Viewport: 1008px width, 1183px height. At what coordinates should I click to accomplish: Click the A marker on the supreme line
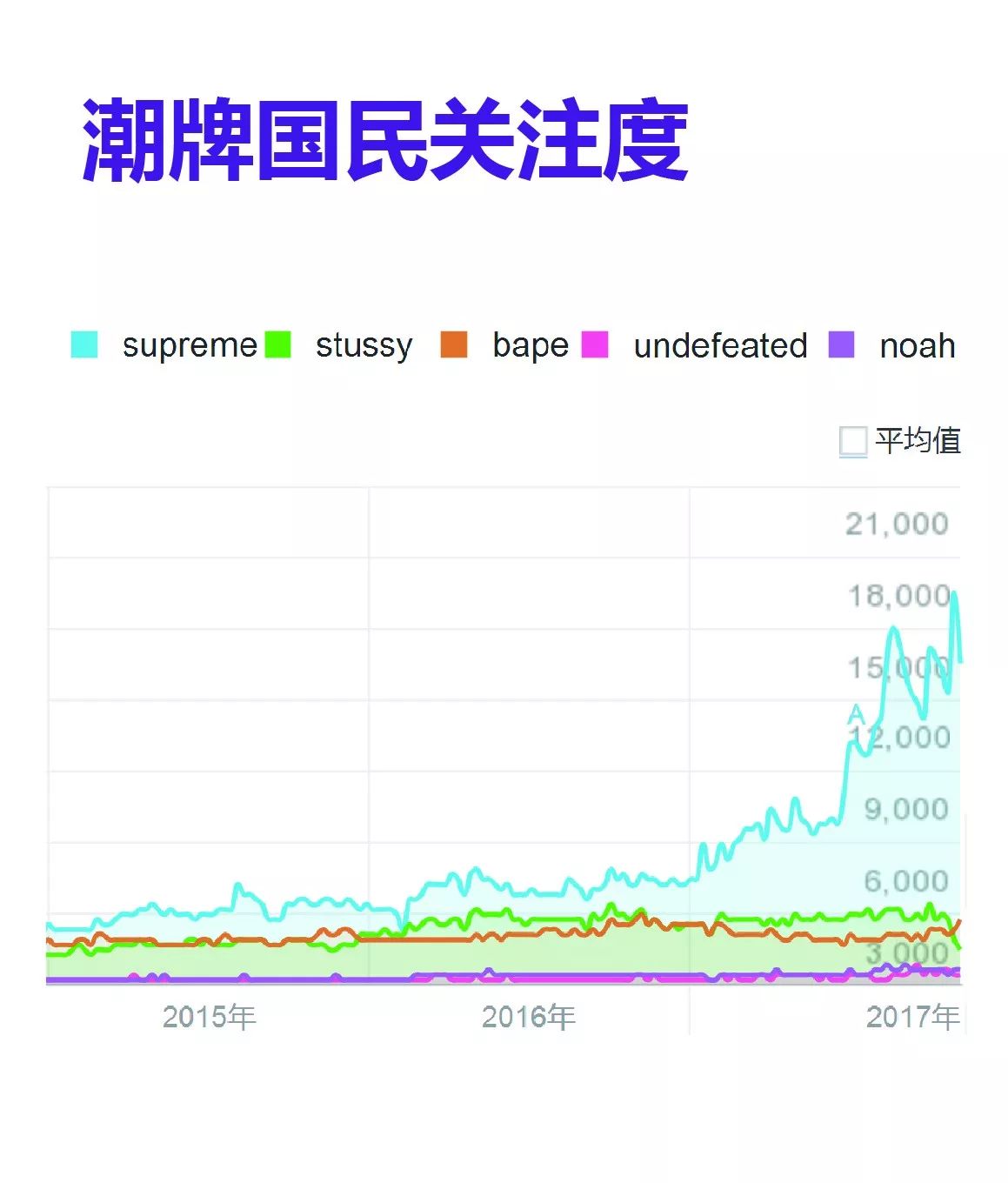(x=857, y=715)
